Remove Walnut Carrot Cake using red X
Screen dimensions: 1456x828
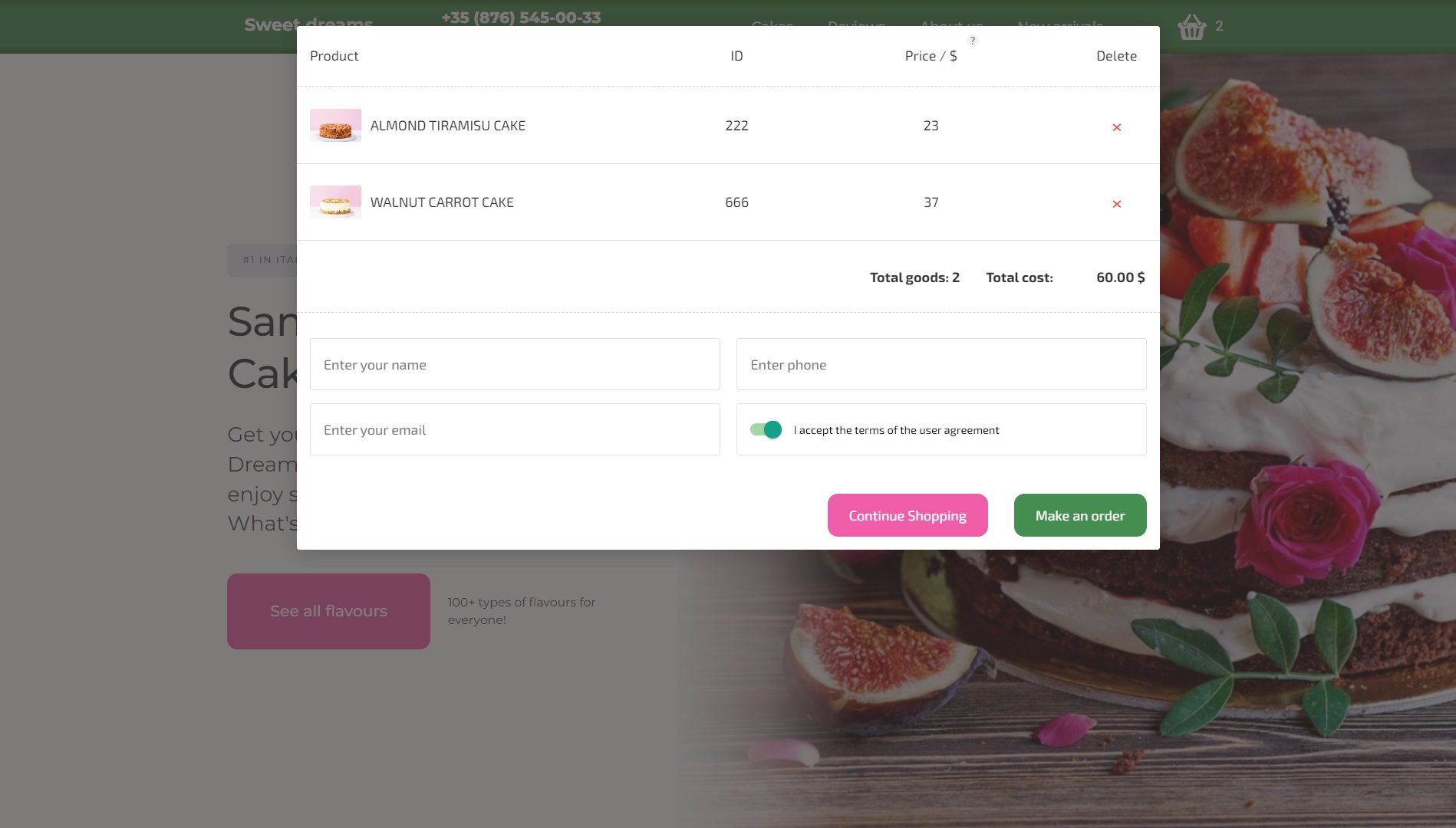click(x=1116, y=204)
